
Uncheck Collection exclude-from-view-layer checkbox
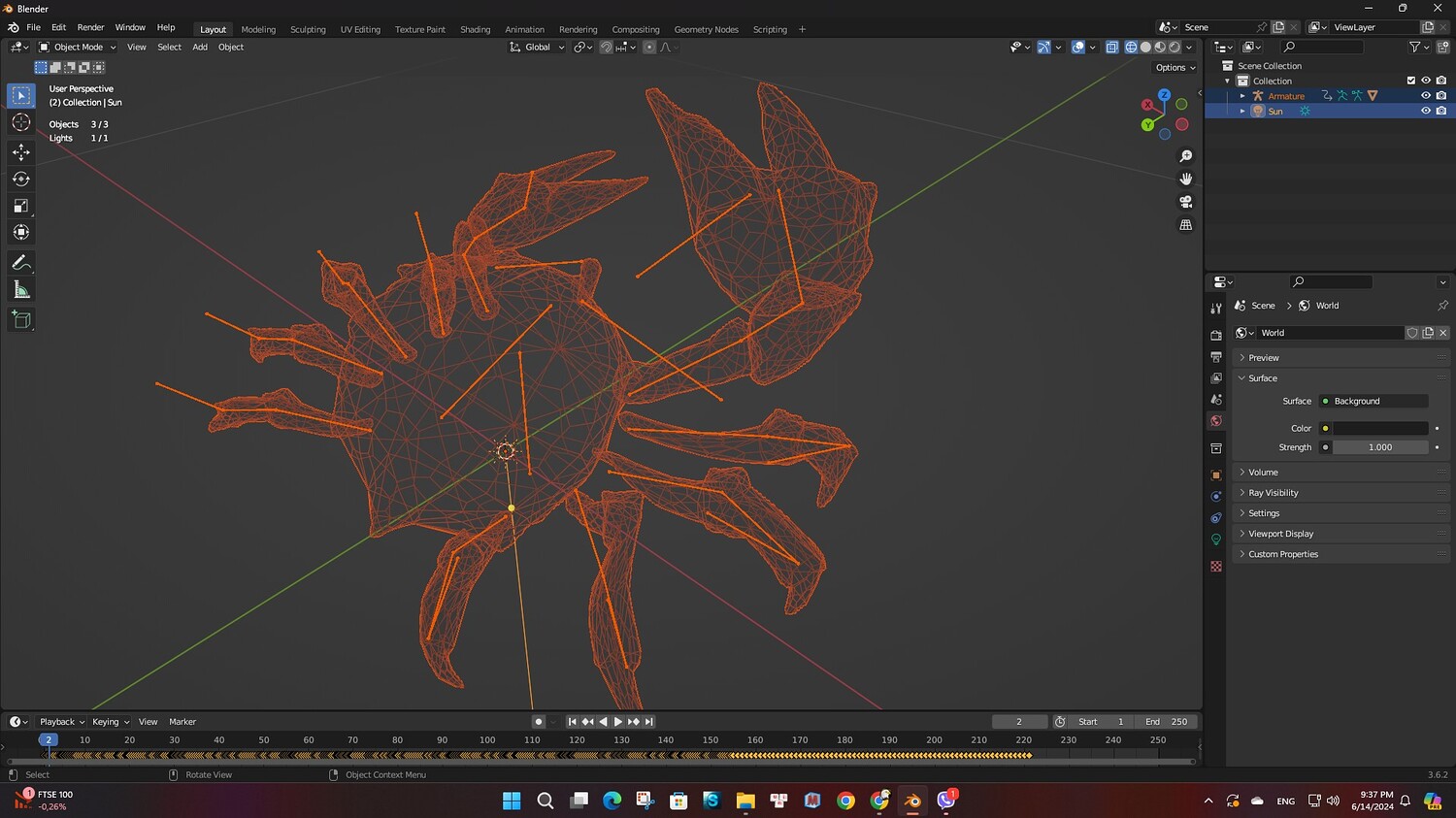[1411, 81]
